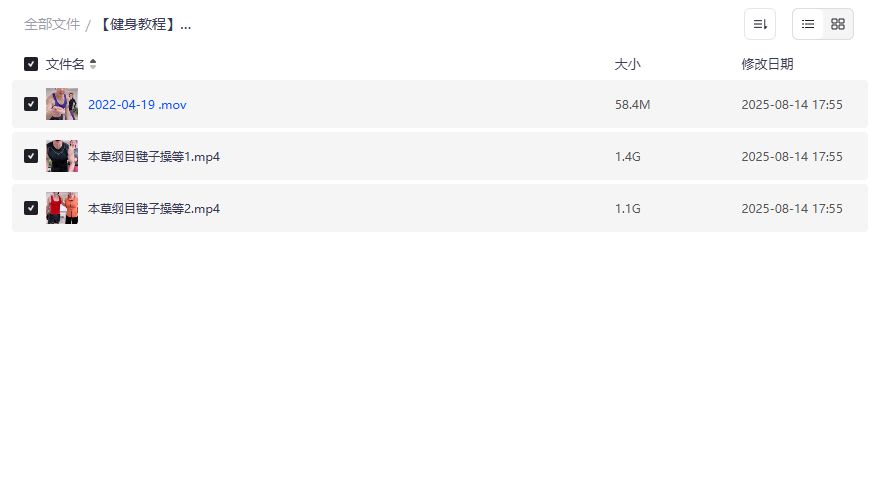
Task: Click the 文件名 column header label
Action: point(65,64)
